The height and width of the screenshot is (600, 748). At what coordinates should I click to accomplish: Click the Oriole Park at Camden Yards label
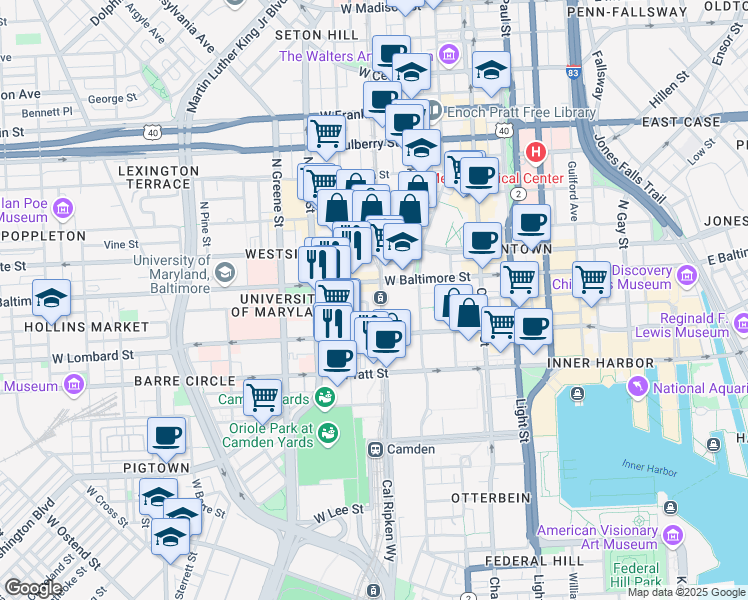coord(268,435)
